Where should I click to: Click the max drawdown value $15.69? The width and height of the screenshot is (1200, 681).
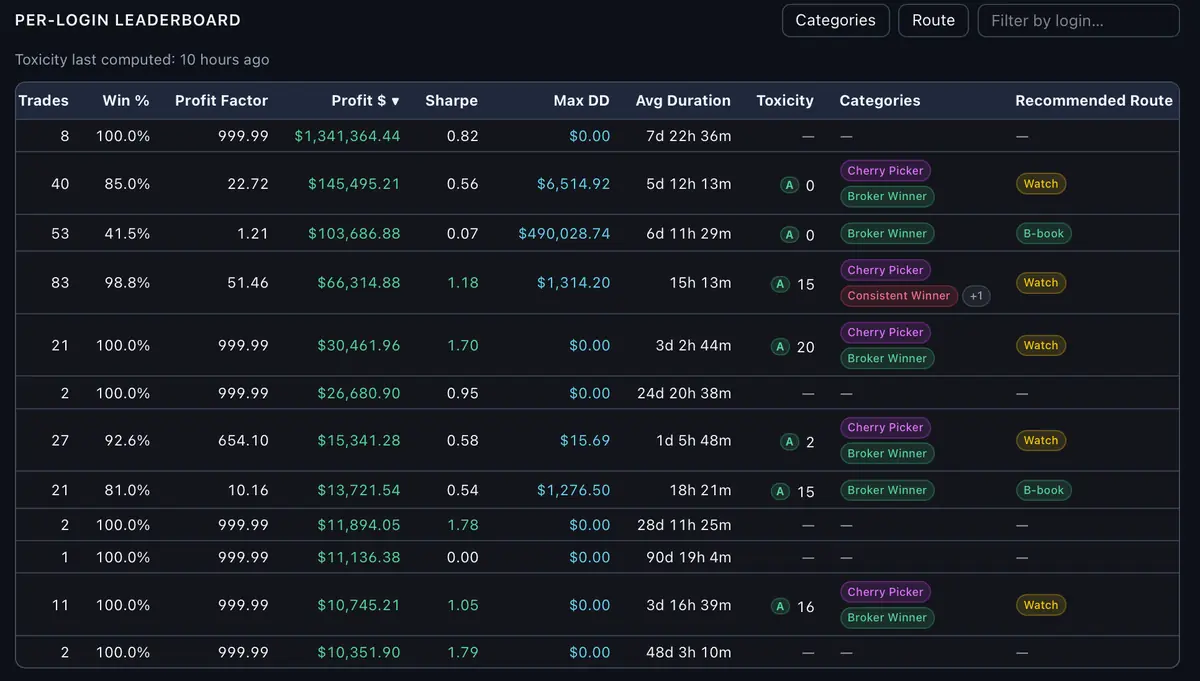pyautogui.click(x=585, y=440)
